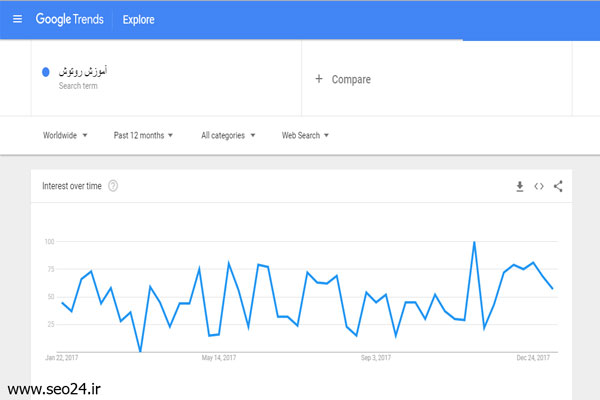600x400 pixels.
Task: Open the embed code icon
Action: pos(539,186)
